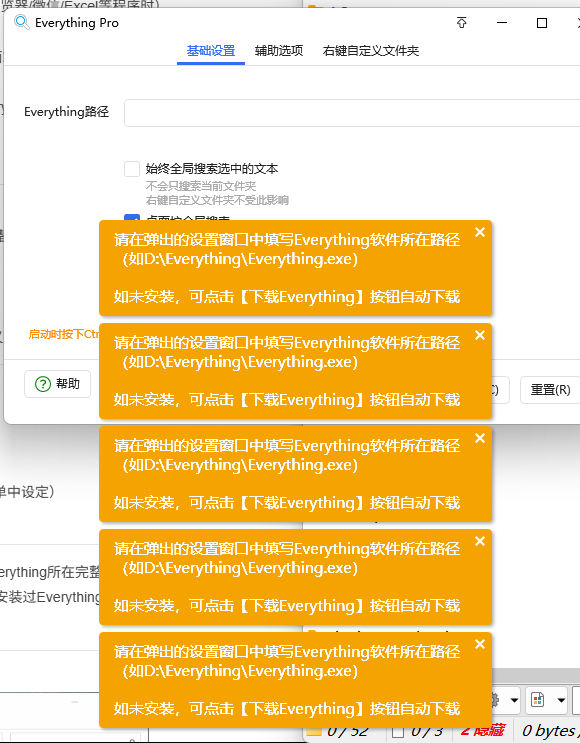This screenshot has height=743, width=580.
Task: Click into the Everything路径 input field
Action: click(x=352, y=113)
